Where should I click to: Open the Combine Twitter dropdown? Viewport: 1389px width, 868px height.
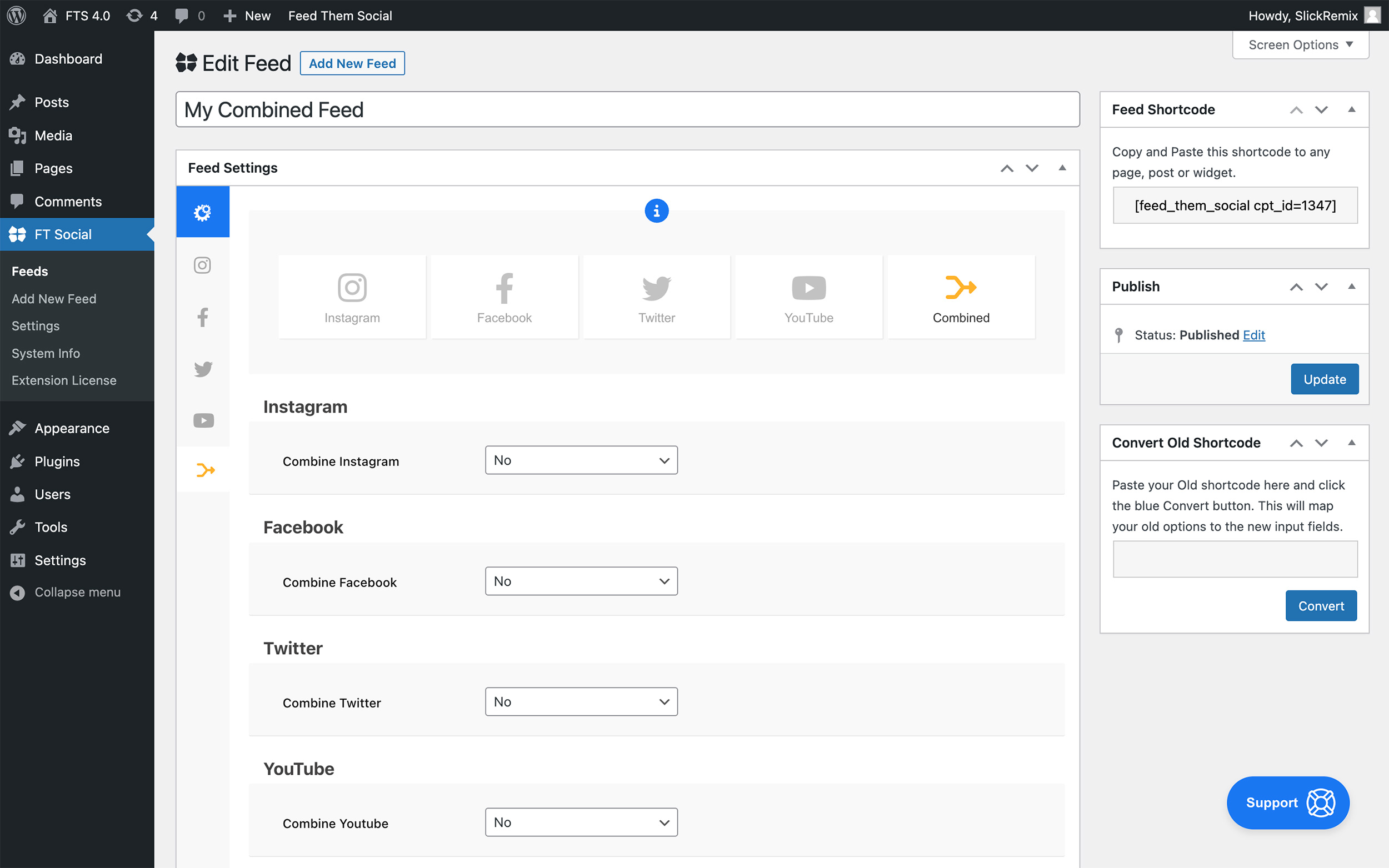click(581, 701)
